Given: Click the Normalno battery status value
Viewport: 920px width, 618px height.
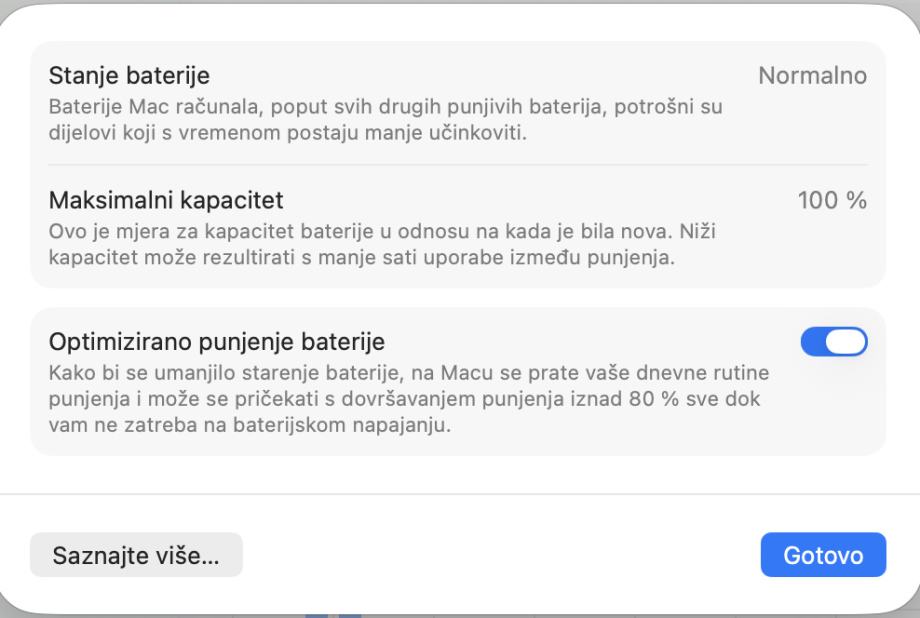Looking at the screenshot, I should pyautogui.click(x=812, y=76).
